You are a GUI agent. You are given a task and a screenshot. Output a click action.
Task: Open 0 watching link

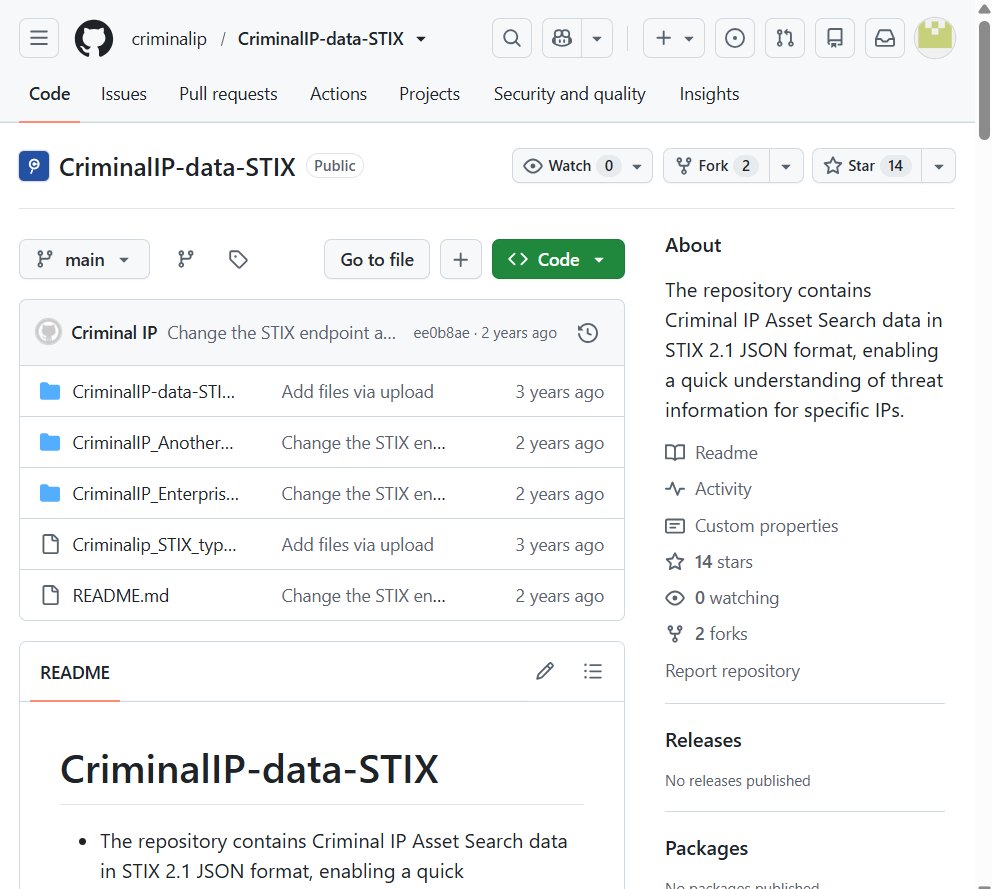pos(722,598)
